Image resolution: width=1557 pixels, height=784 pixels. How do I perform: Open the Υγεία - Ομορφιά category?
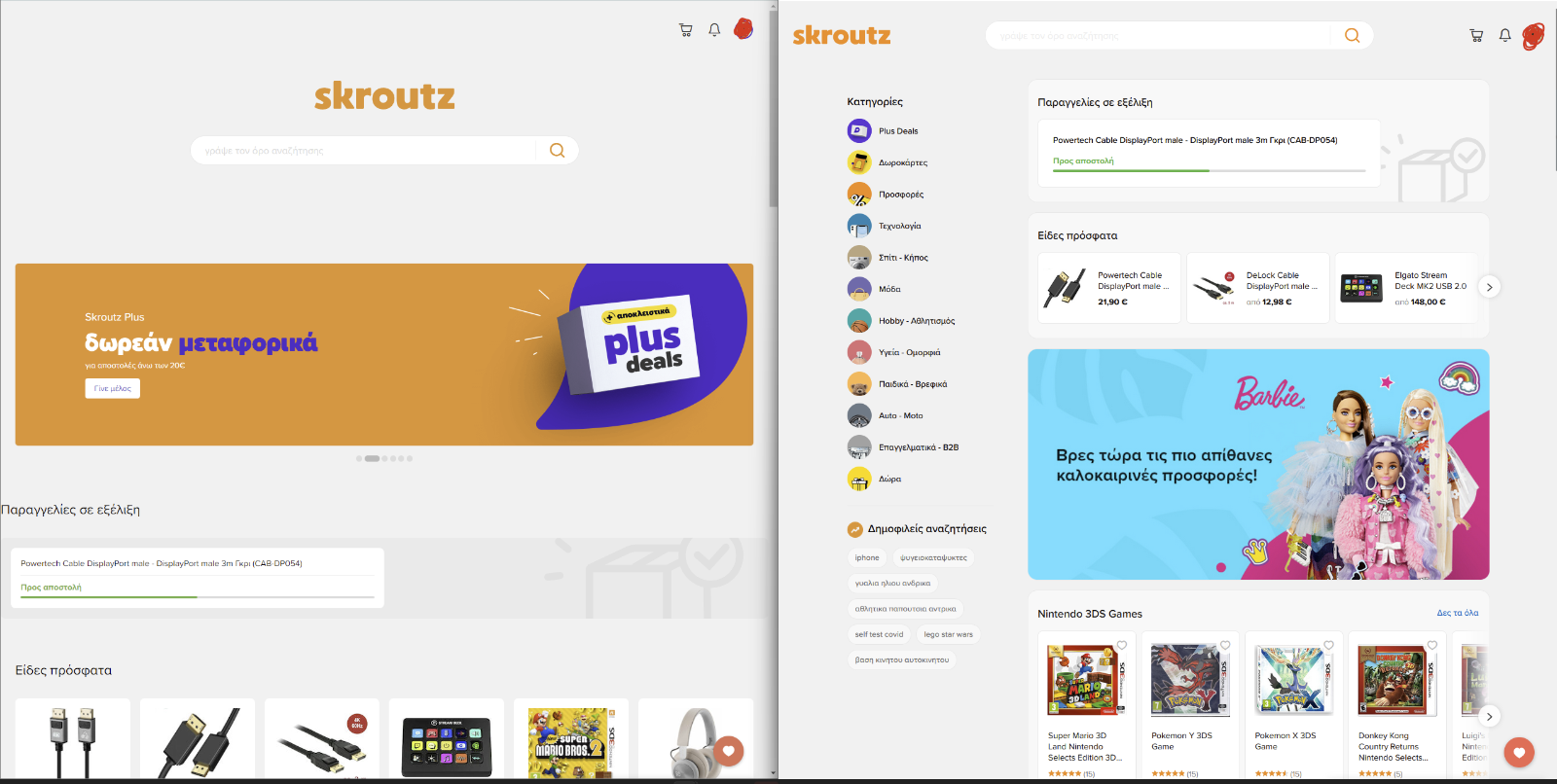pyautogui.click(x=894, y=352)
